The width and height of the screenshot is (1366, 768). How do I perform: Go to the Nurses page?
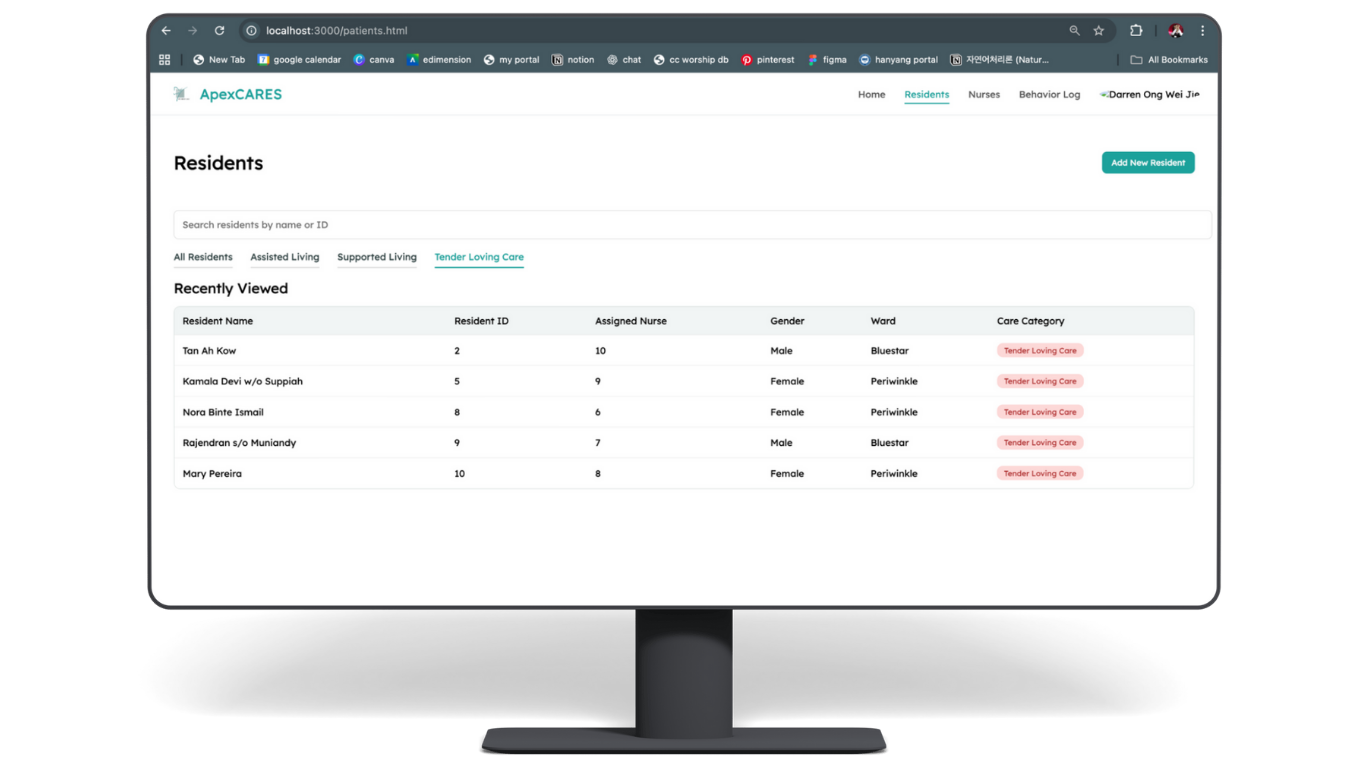pos(984,95)
